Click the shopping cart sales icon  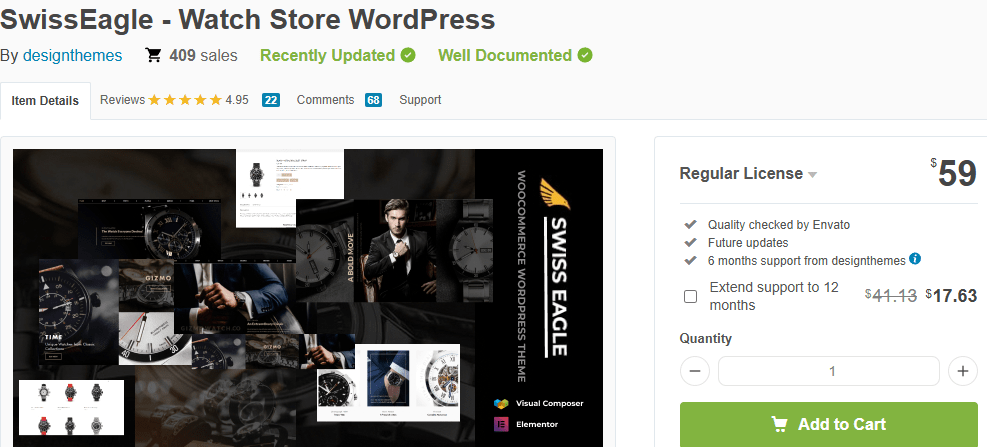click(x=153, y=55)
